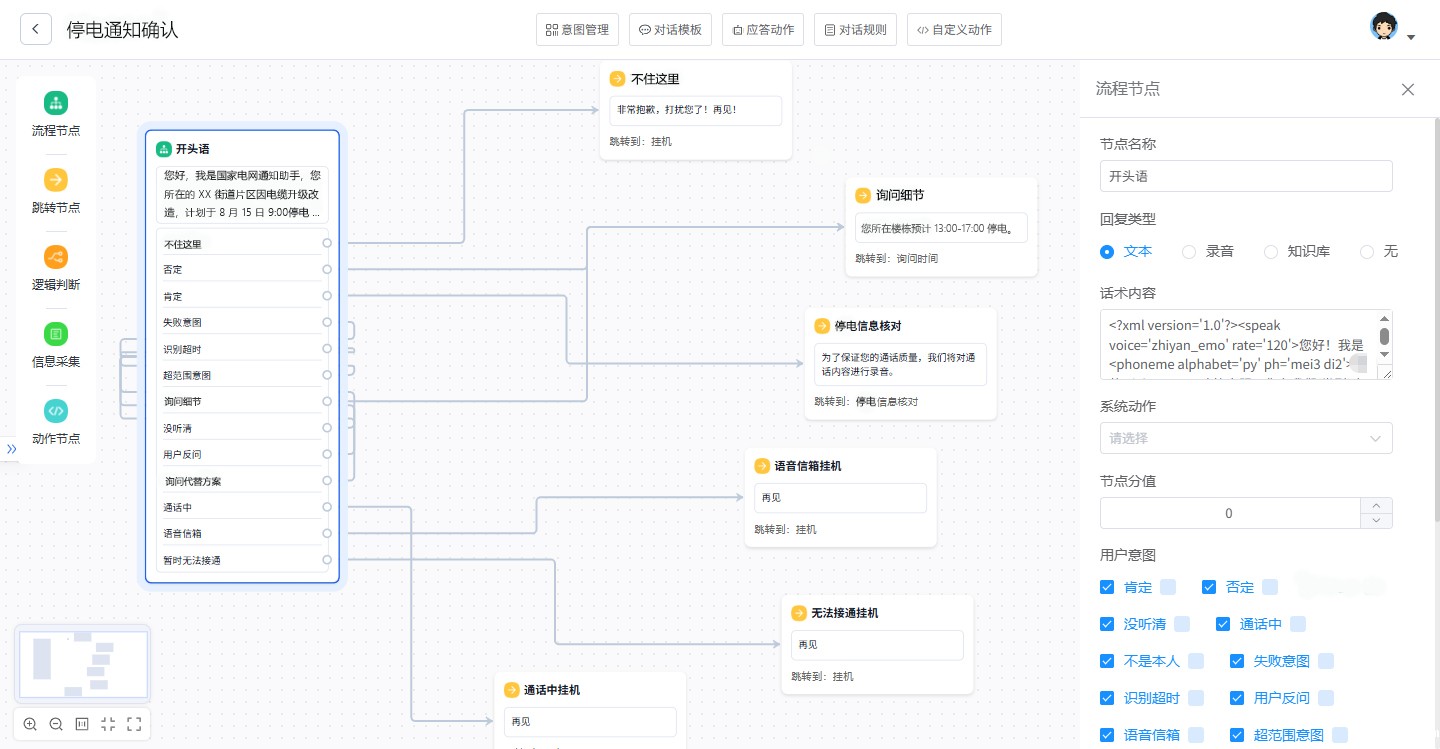Click the 自定义动作 button
Image resolution: width=1440 pixels, height=749 pixels.
click(954, 30)
